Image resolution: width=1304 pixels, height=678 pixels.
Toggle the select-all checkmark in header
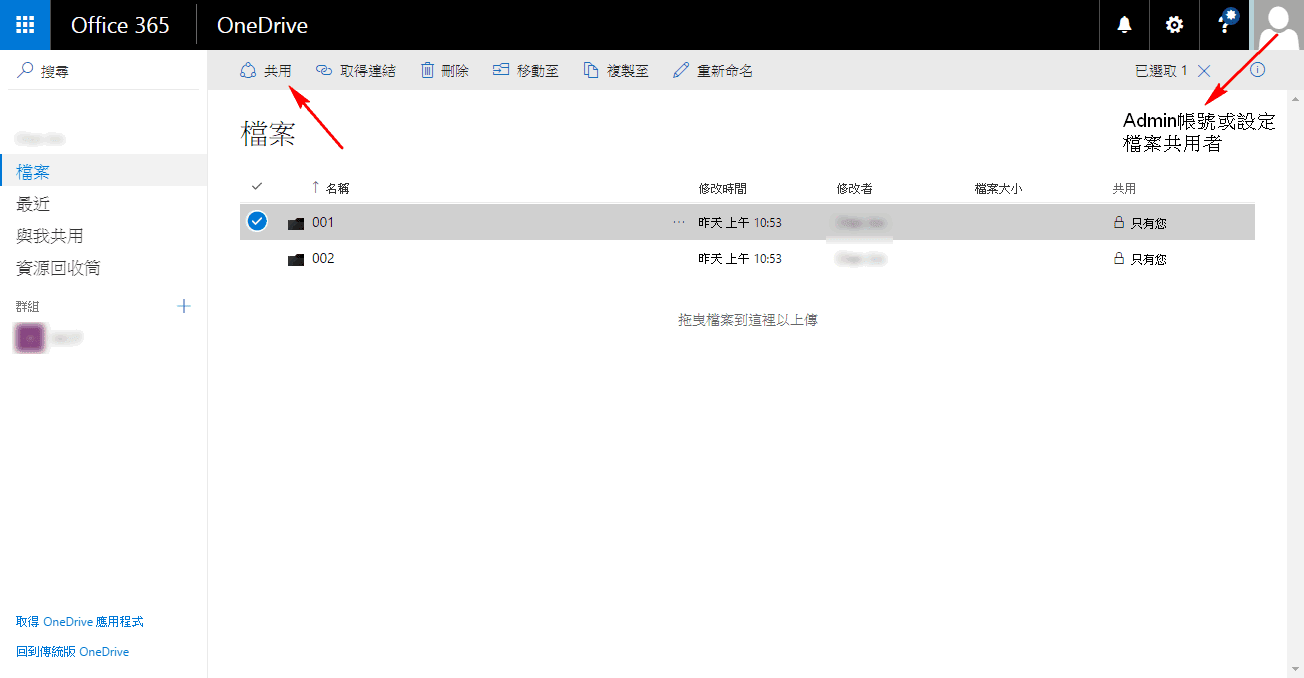point(257,187)
